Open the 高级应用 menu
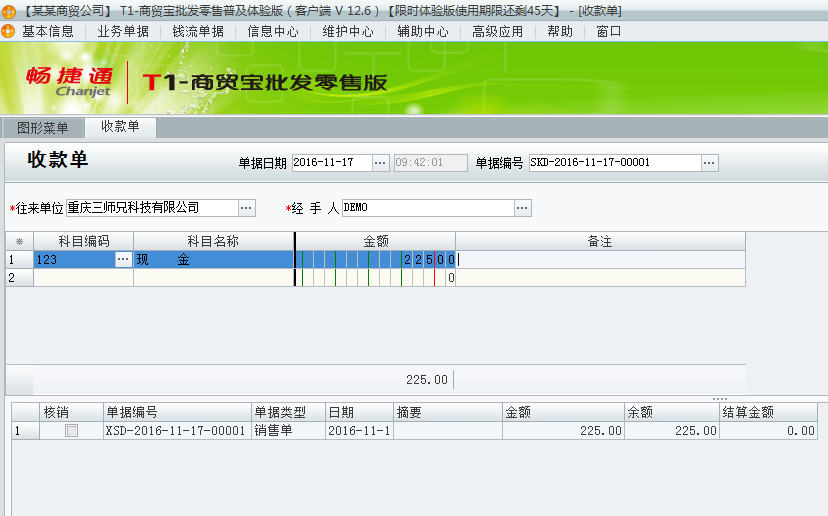Screen dimensions: 828x516 [x=497, y=31]
